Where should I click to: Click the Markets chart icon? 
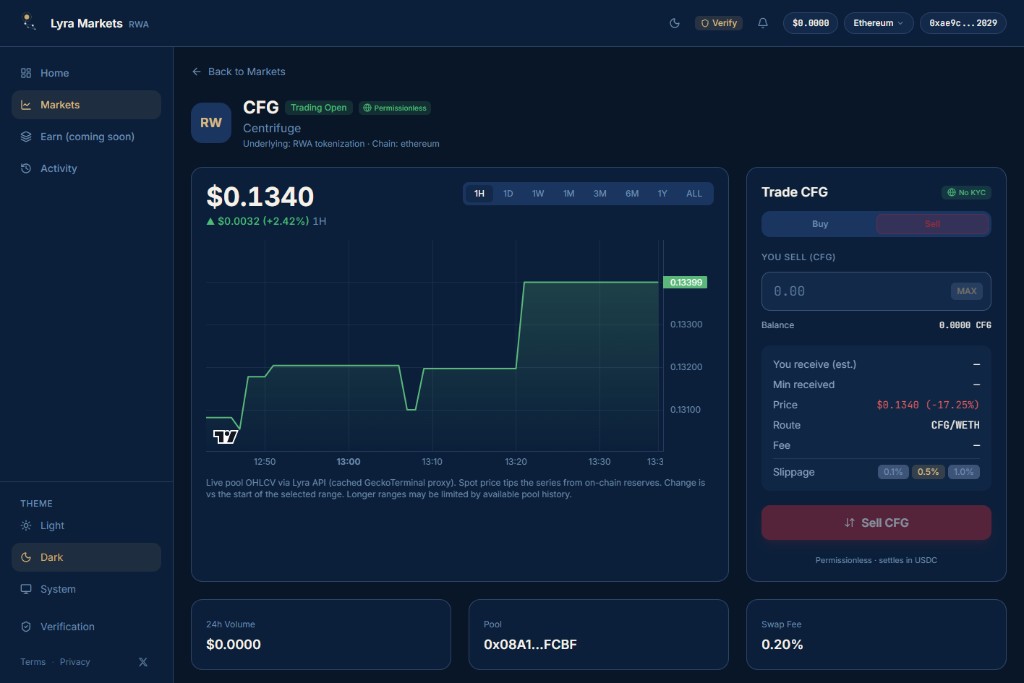tap(26, 104)
